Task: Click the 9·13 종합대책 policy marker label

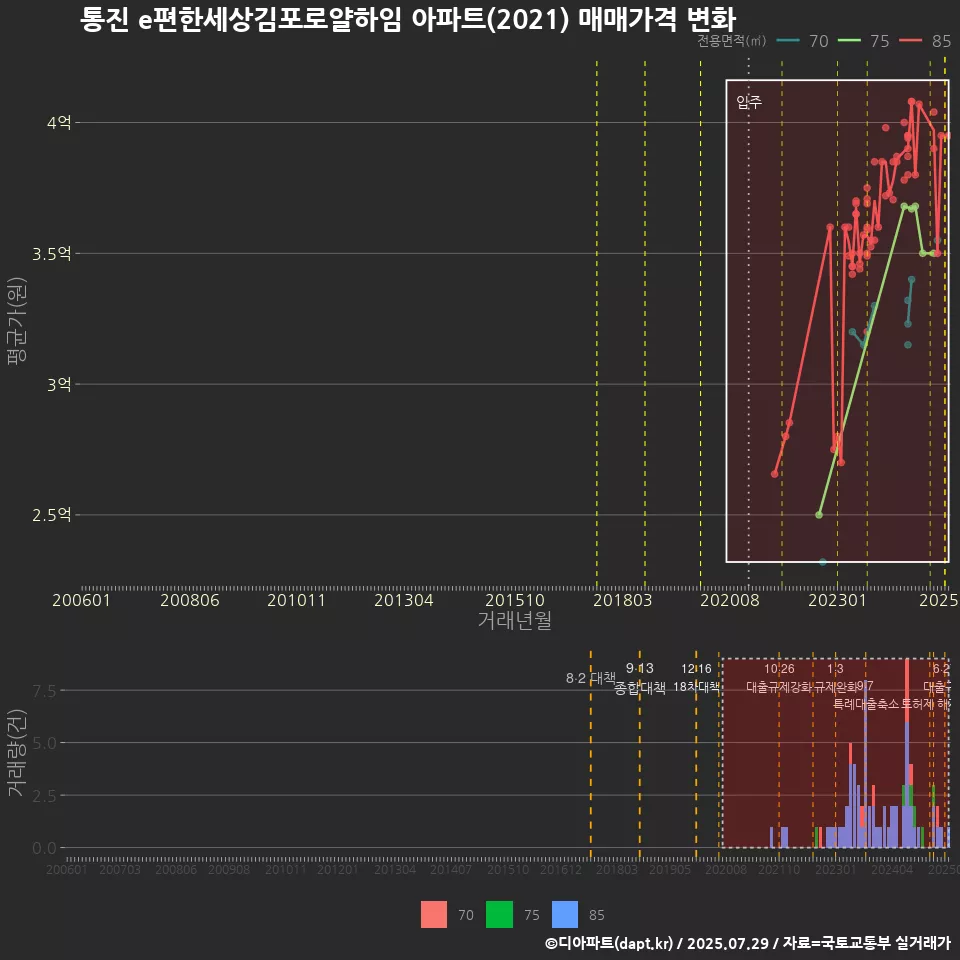Action: point(640,678)
